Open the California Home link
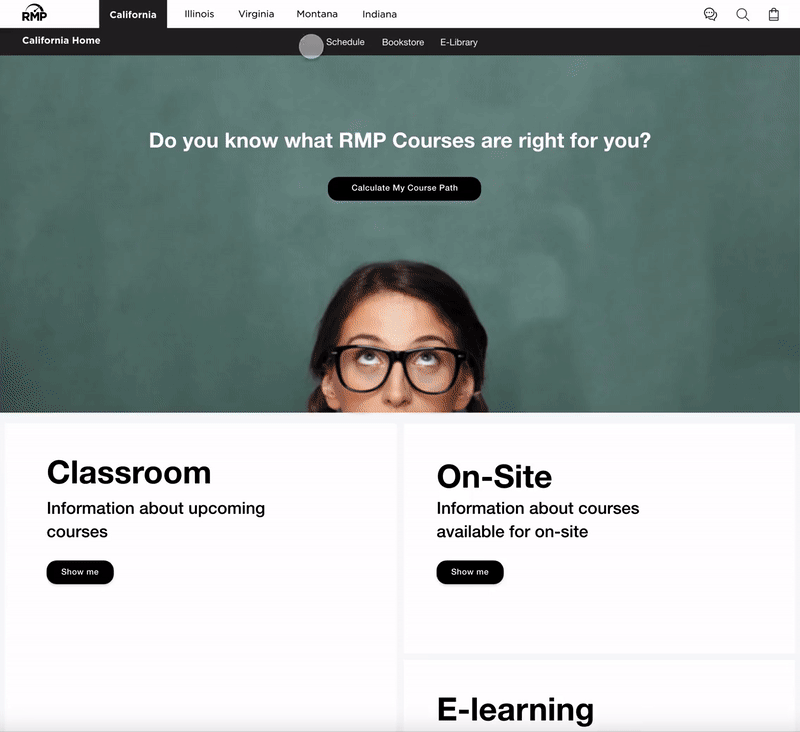Image resolution: width=800 pixels, height=732 pixels. click(x=61, y=40)
